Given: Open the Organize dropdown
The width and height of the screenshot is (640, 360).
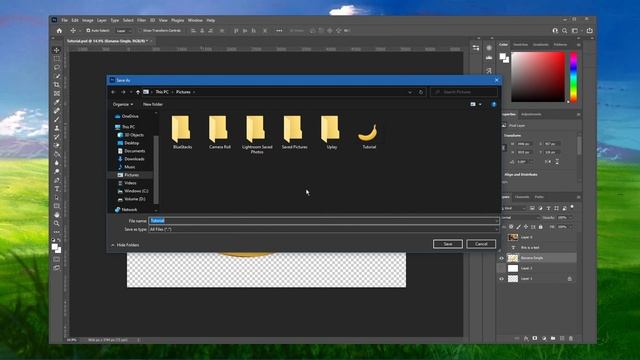Looking at the screenshot, I should tap(122, 104).
